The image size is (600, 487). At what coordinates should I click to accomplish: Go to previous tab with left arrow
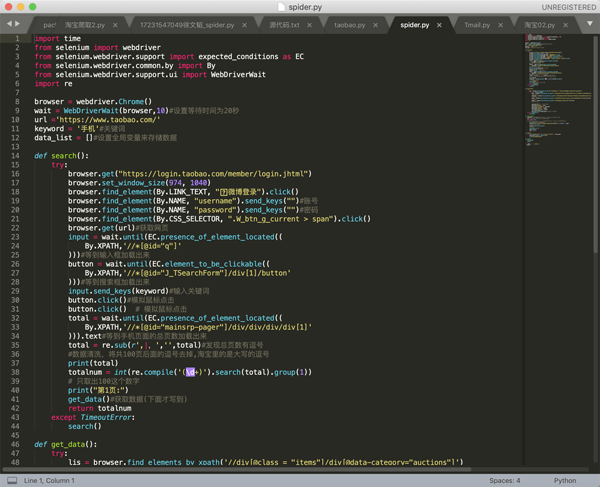tap(9, 24)
